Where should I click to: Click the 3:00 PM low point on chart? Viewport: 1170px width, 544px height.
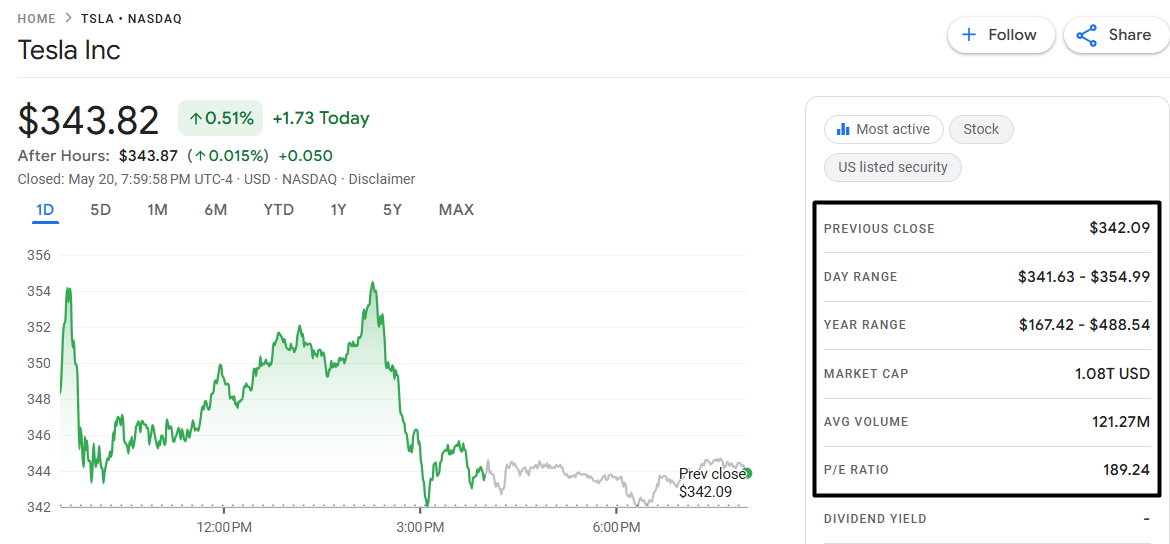(x=427, y=504)
